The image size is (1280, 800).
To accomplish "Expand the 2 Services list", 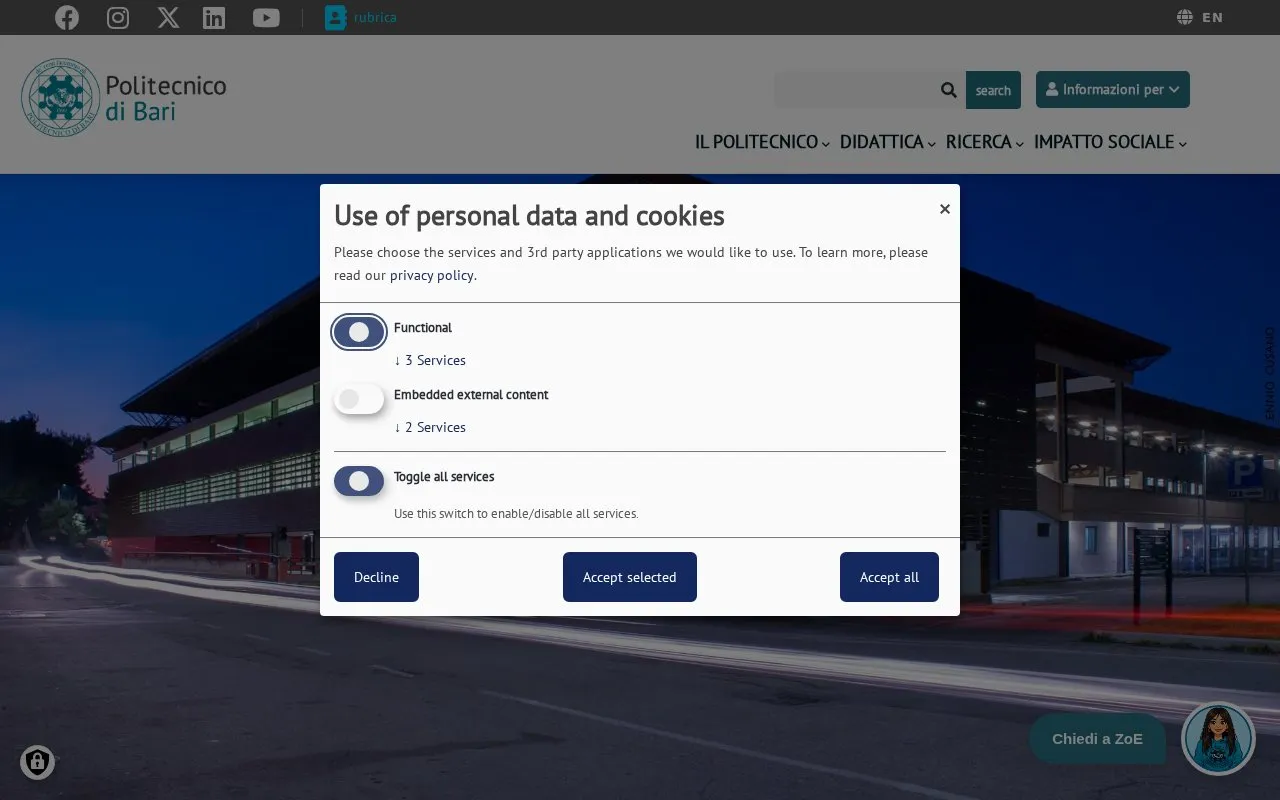I will click(430, 427).
